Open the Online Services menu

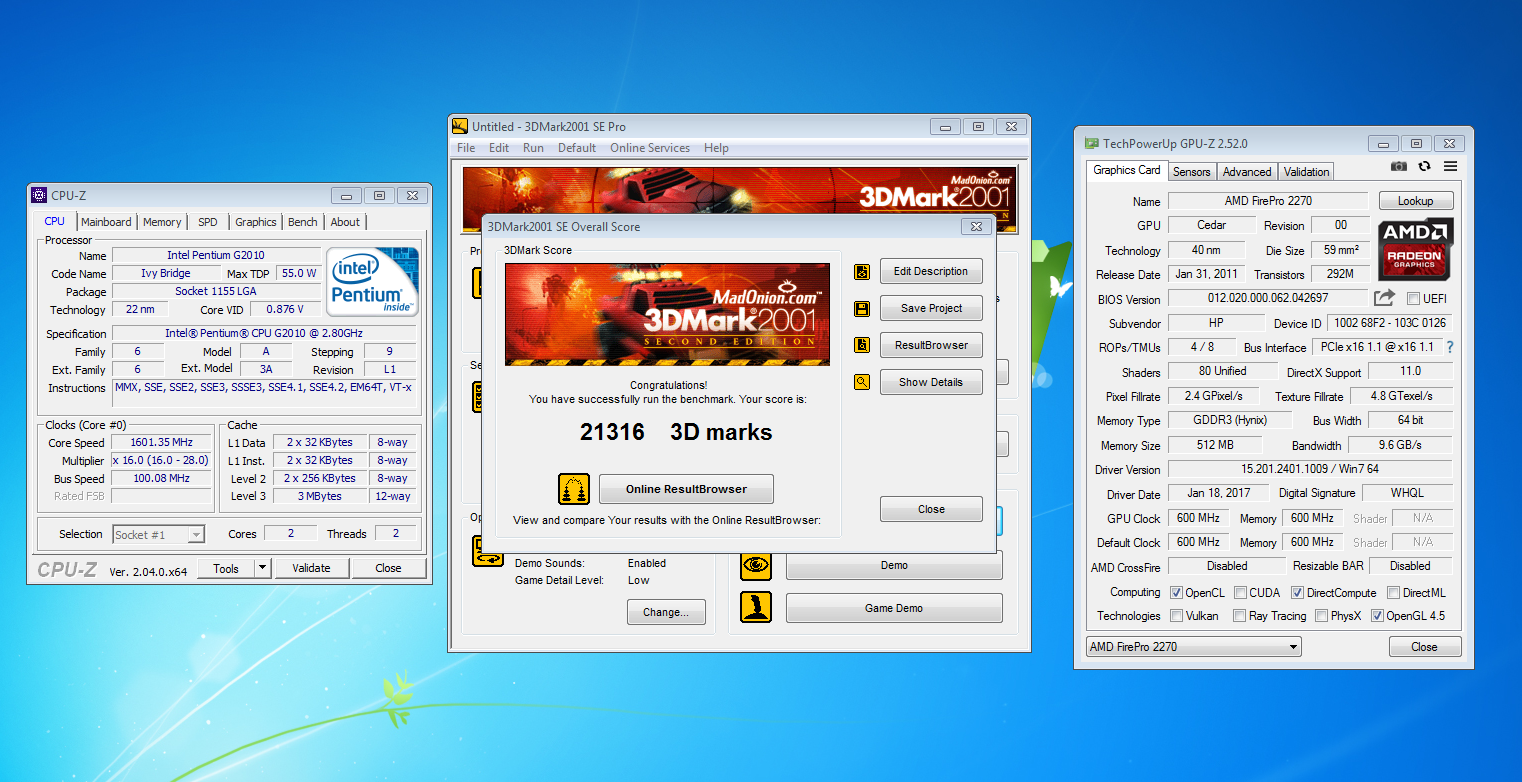pos(650,148)
